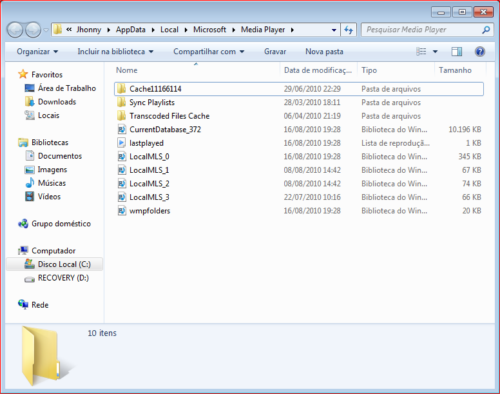Viewport: 500px width, 394px height.
Task: Open Downloads in the sidebar
Action: tap(57, 102)
